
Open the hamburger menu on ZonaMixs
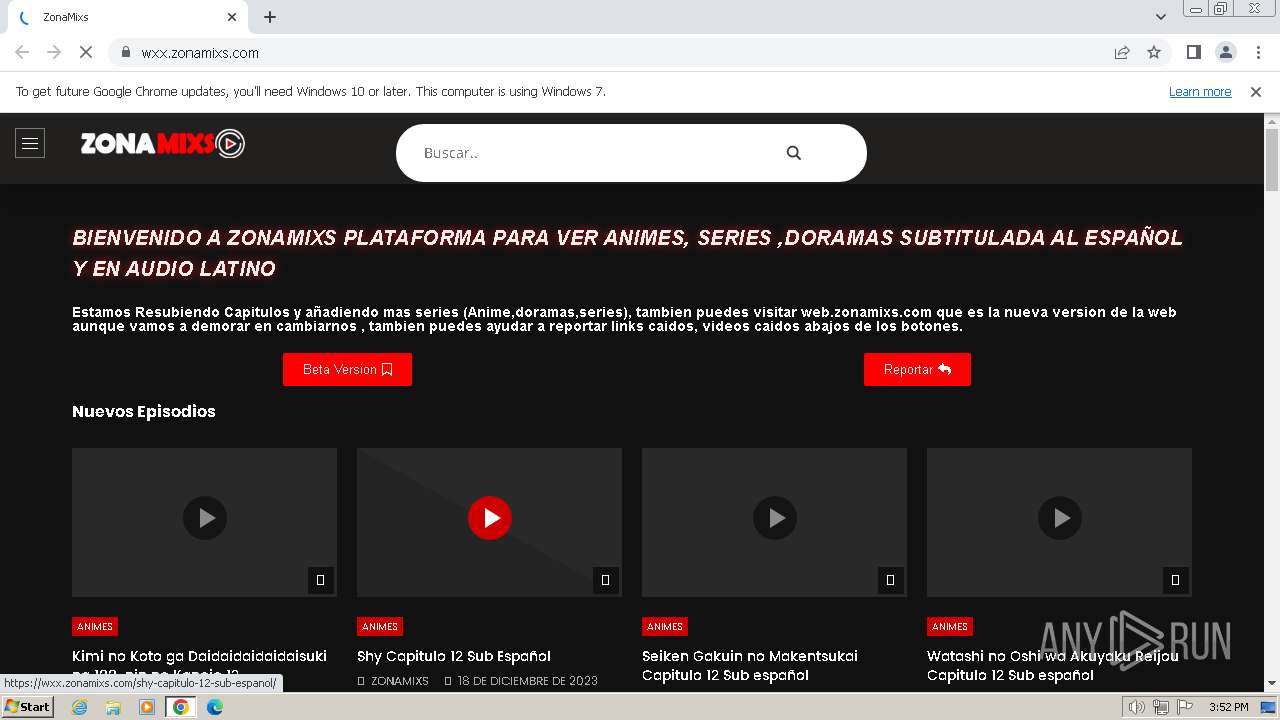tap(30, 144)
